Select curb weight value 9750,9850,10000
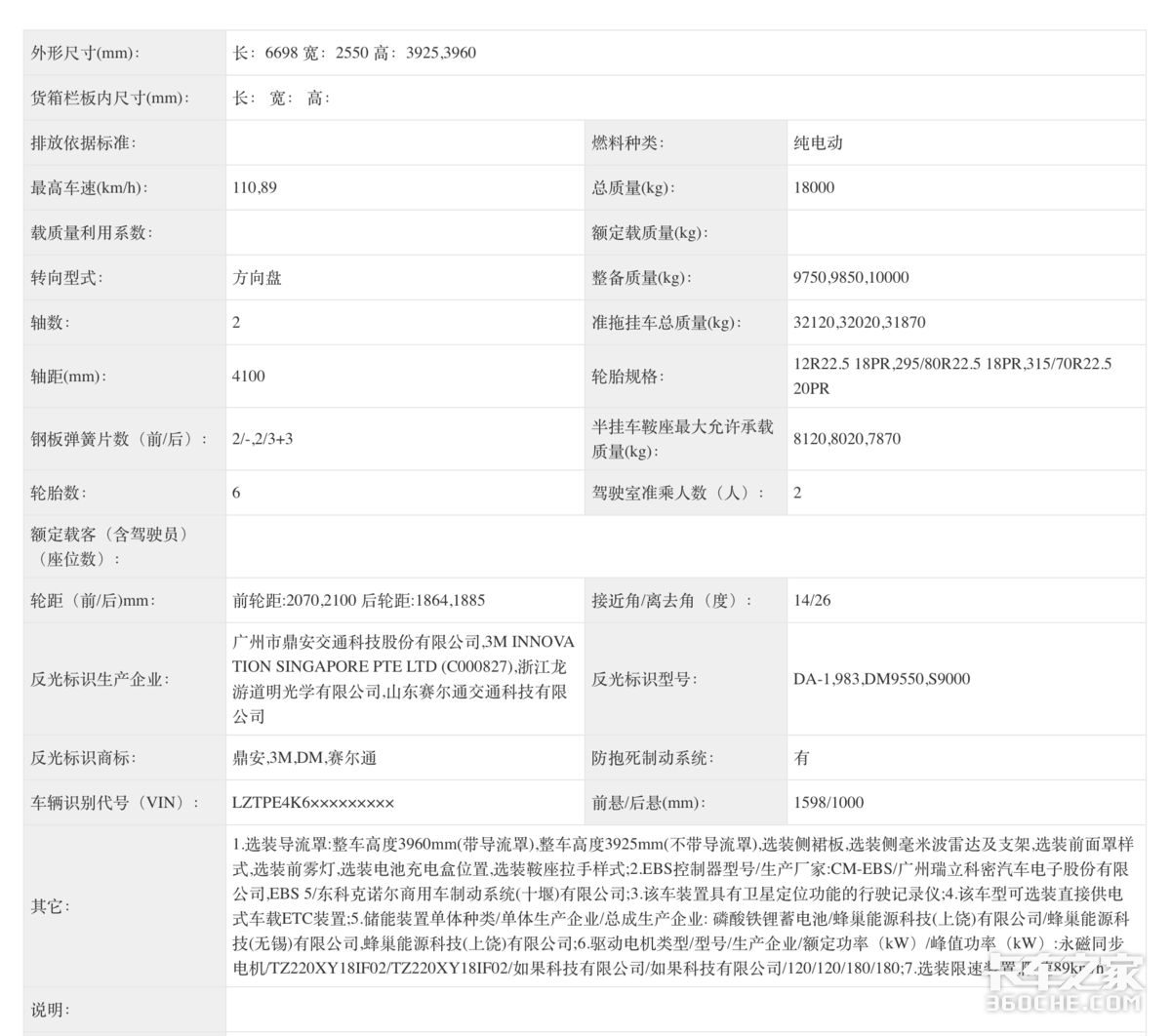 pyautogui.click(x=851, y=277)
